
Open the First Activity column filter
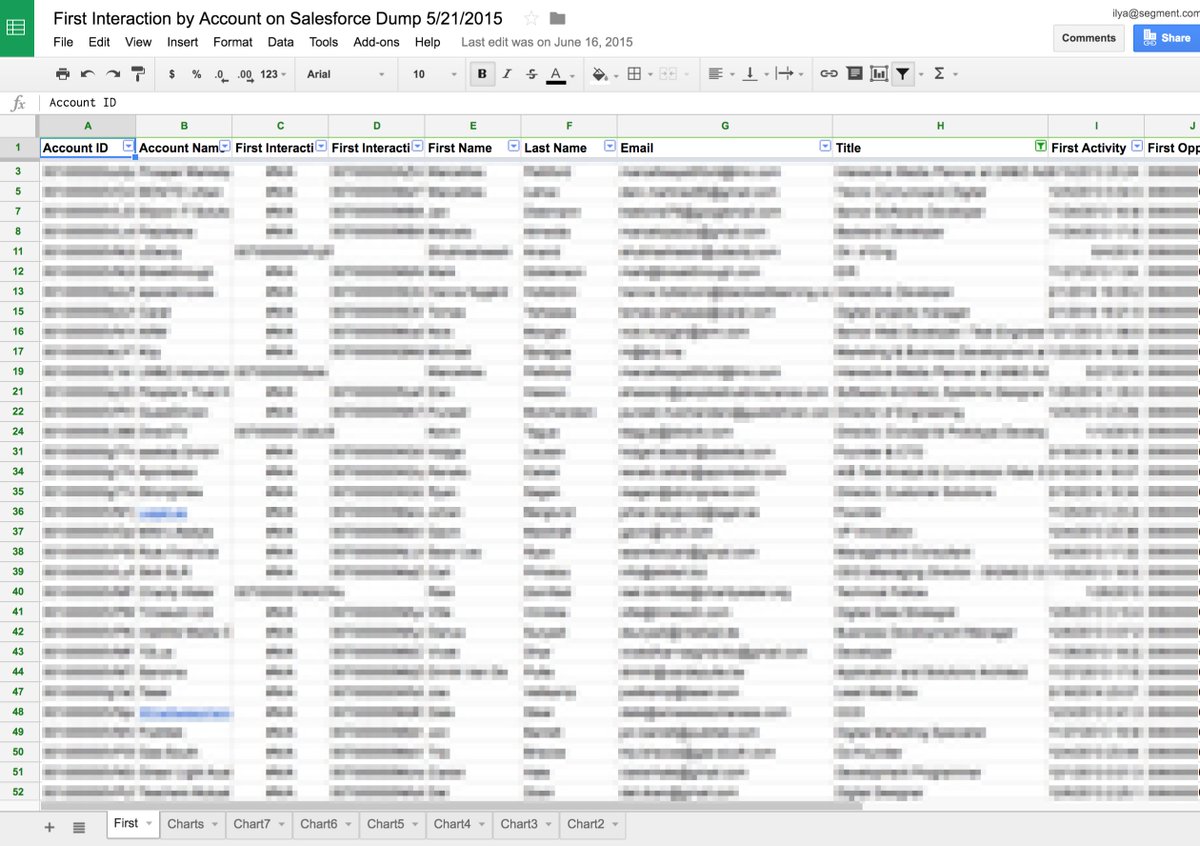(1136, 146)
